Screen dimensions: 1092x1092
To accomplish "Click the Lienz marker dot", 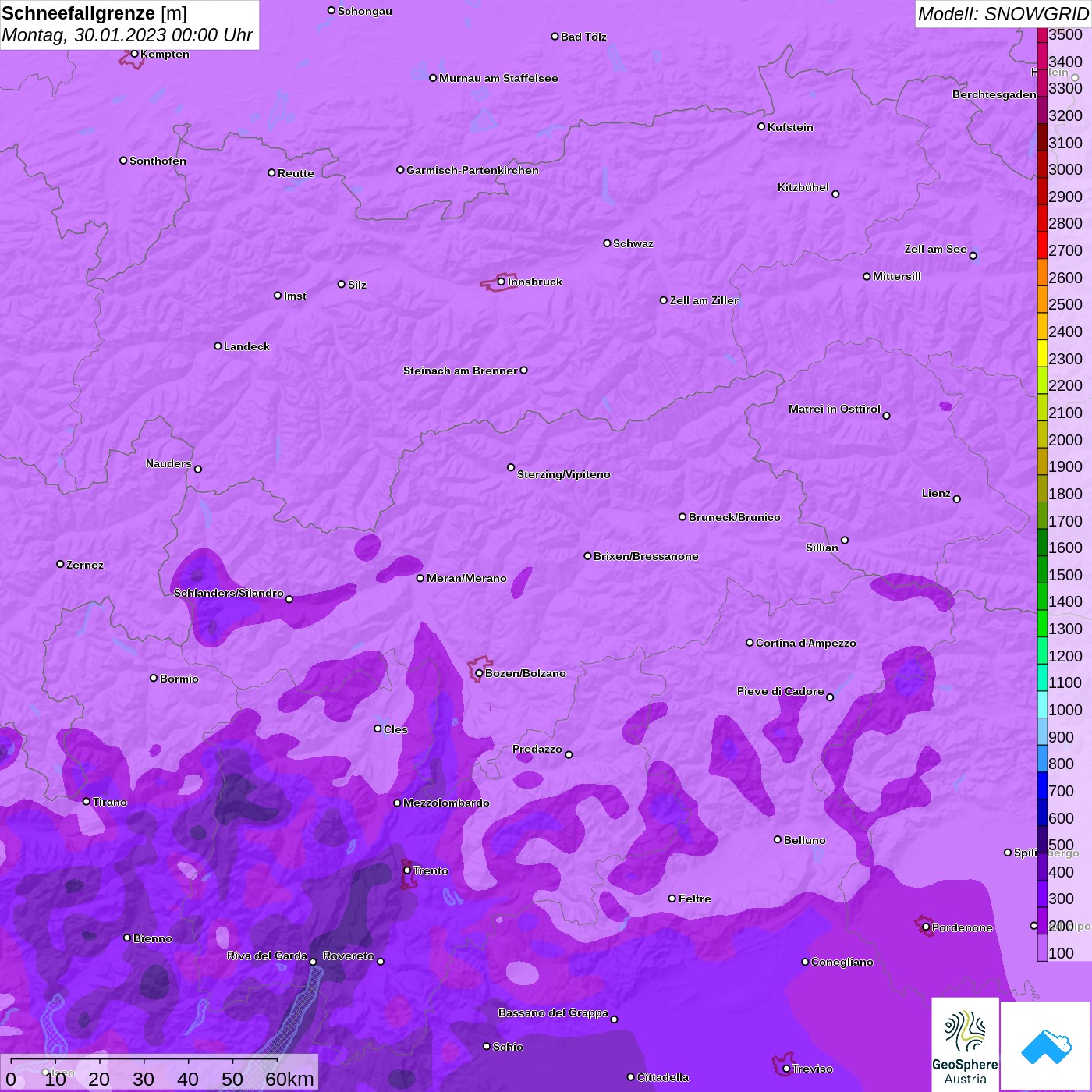I will click(x=957, y=499).
